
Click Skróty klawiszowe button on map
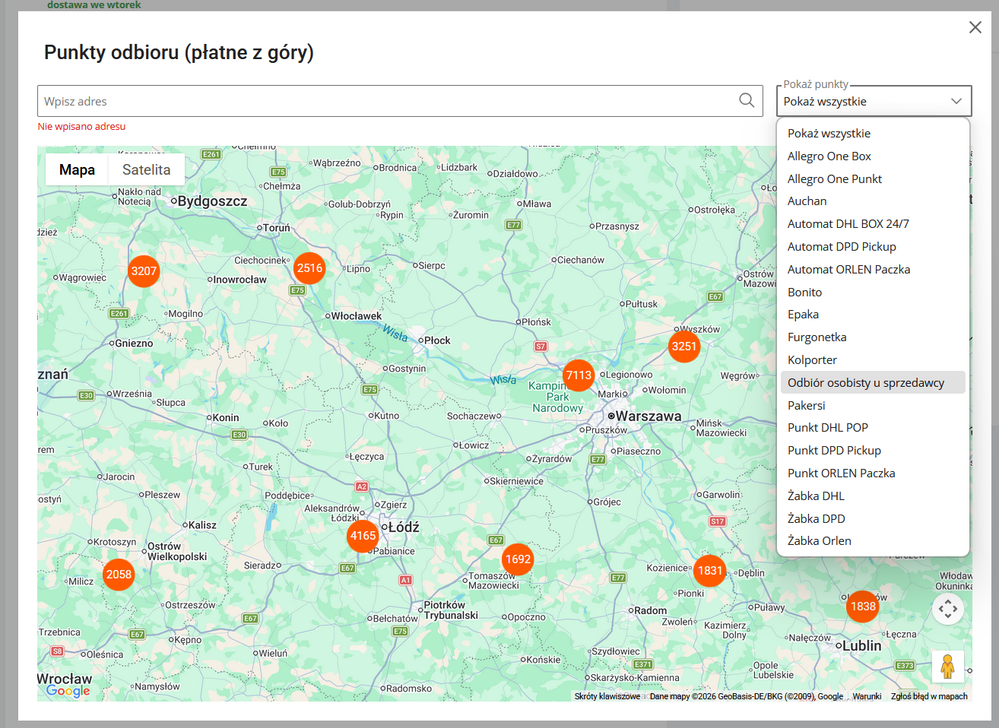pos(607,696)
